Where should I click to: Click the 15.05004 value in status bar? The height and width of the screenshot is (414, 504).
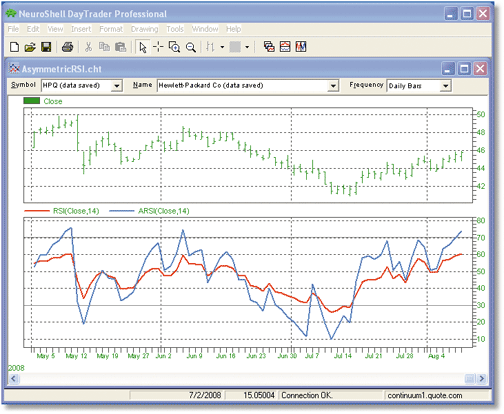tap(259, 395)
